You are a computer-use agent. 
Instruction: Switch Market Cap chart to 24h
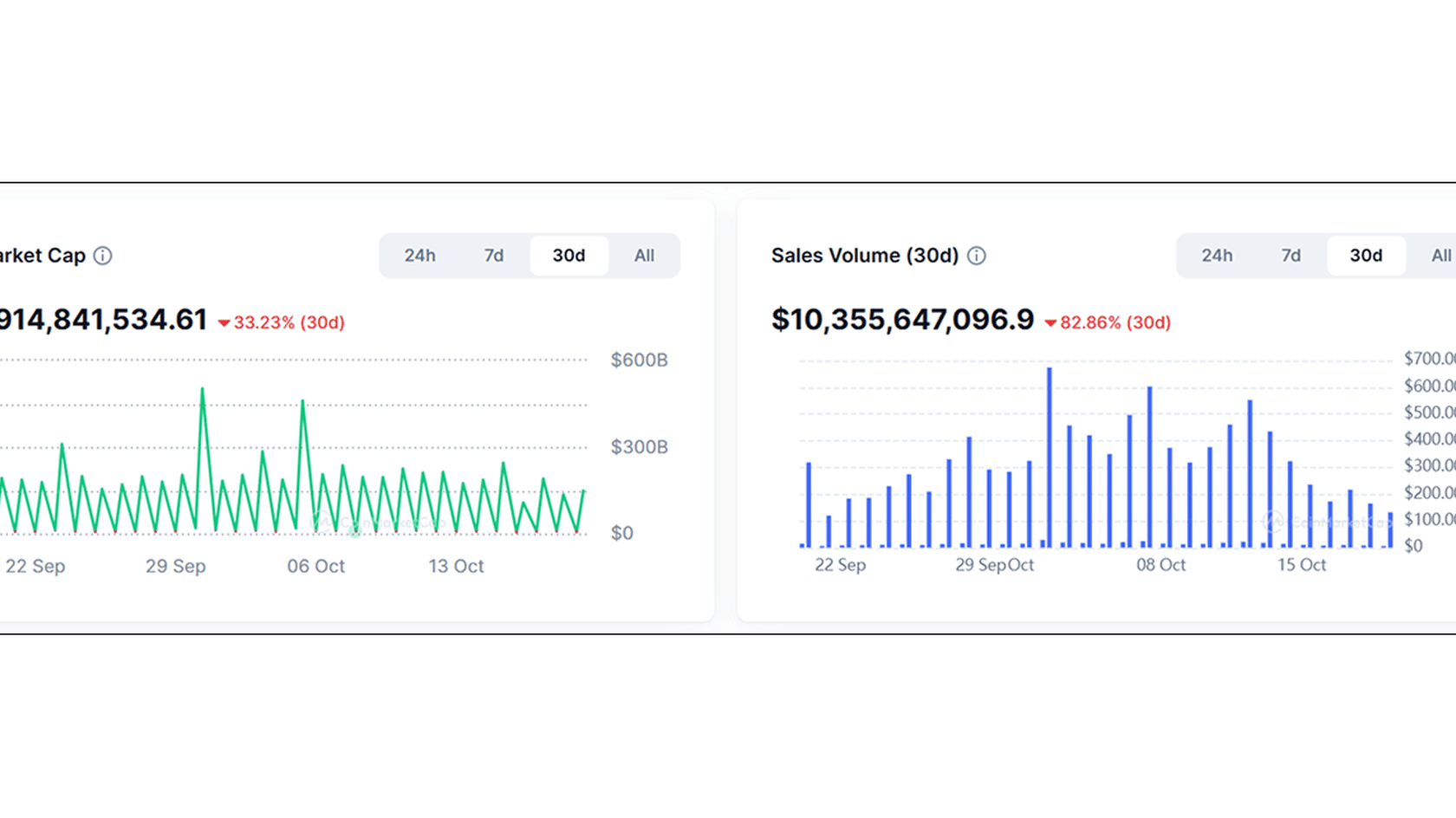tap(419, 256)
